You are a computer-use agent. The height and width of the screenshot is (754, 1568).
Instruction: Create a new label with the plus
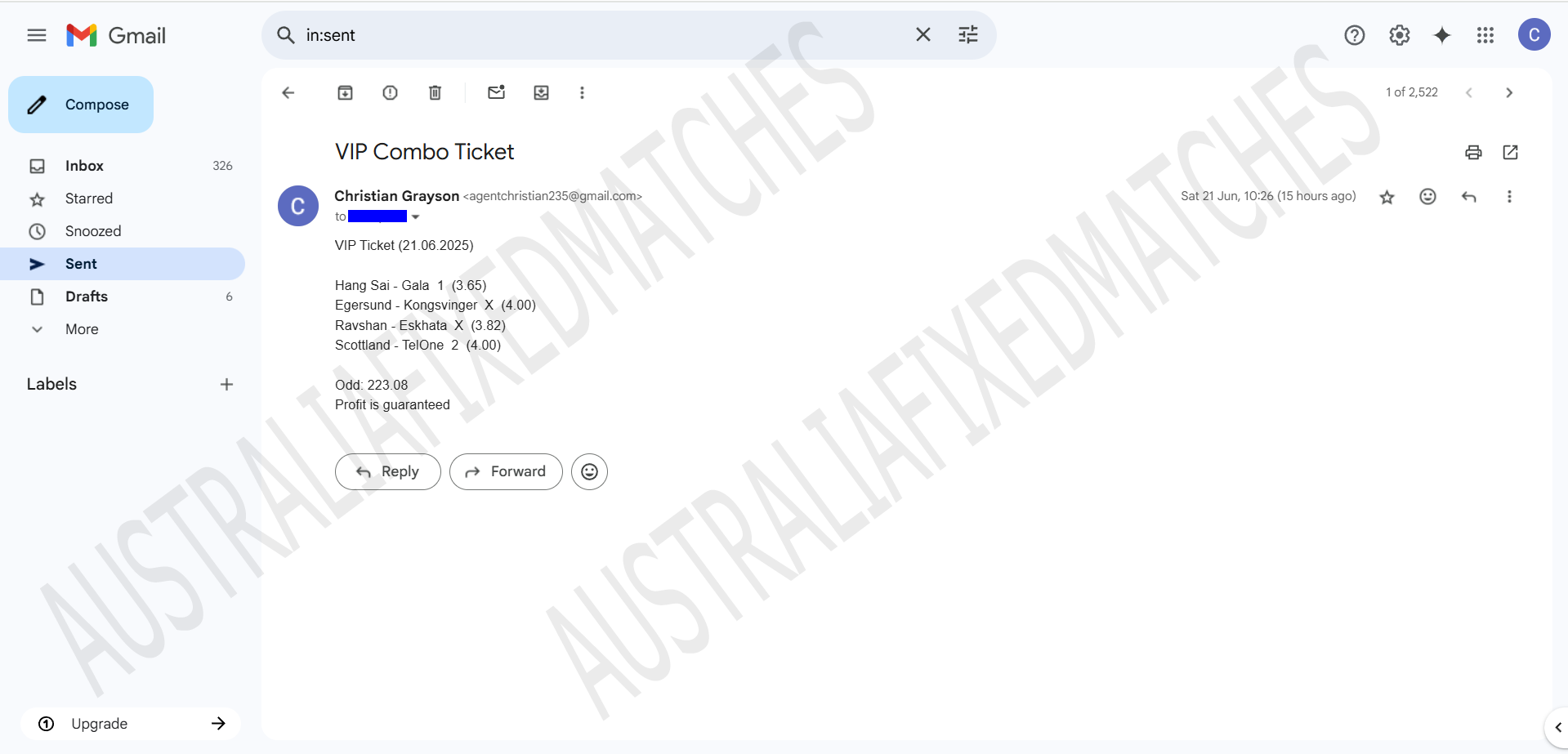point(226,384)
